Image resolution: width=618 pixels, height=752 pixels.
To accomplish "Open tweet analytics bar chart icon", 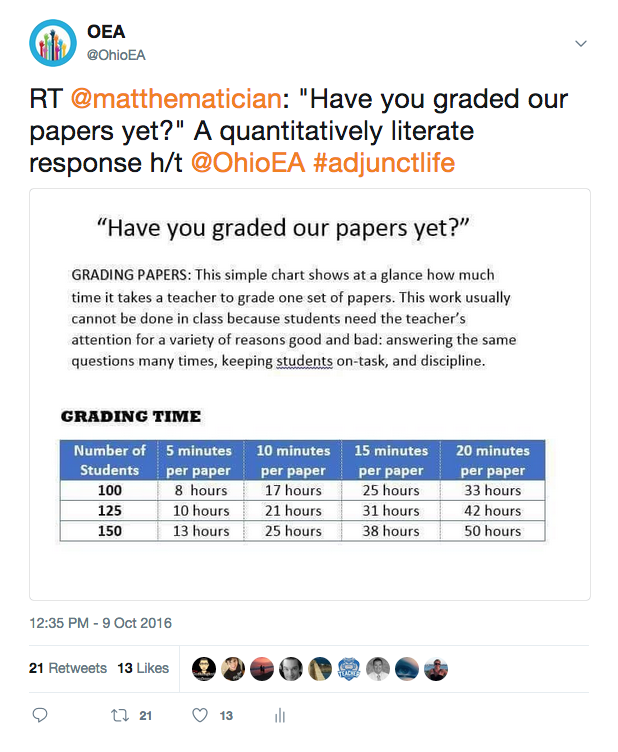I will pos(280,716).
